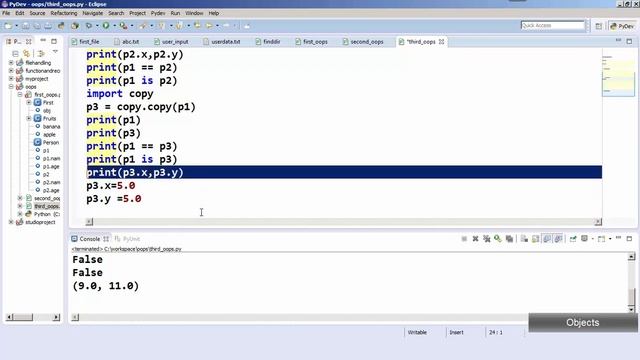Collapse the oops project node
This screenshot has height=360, width=640.
tap(11, 87)
